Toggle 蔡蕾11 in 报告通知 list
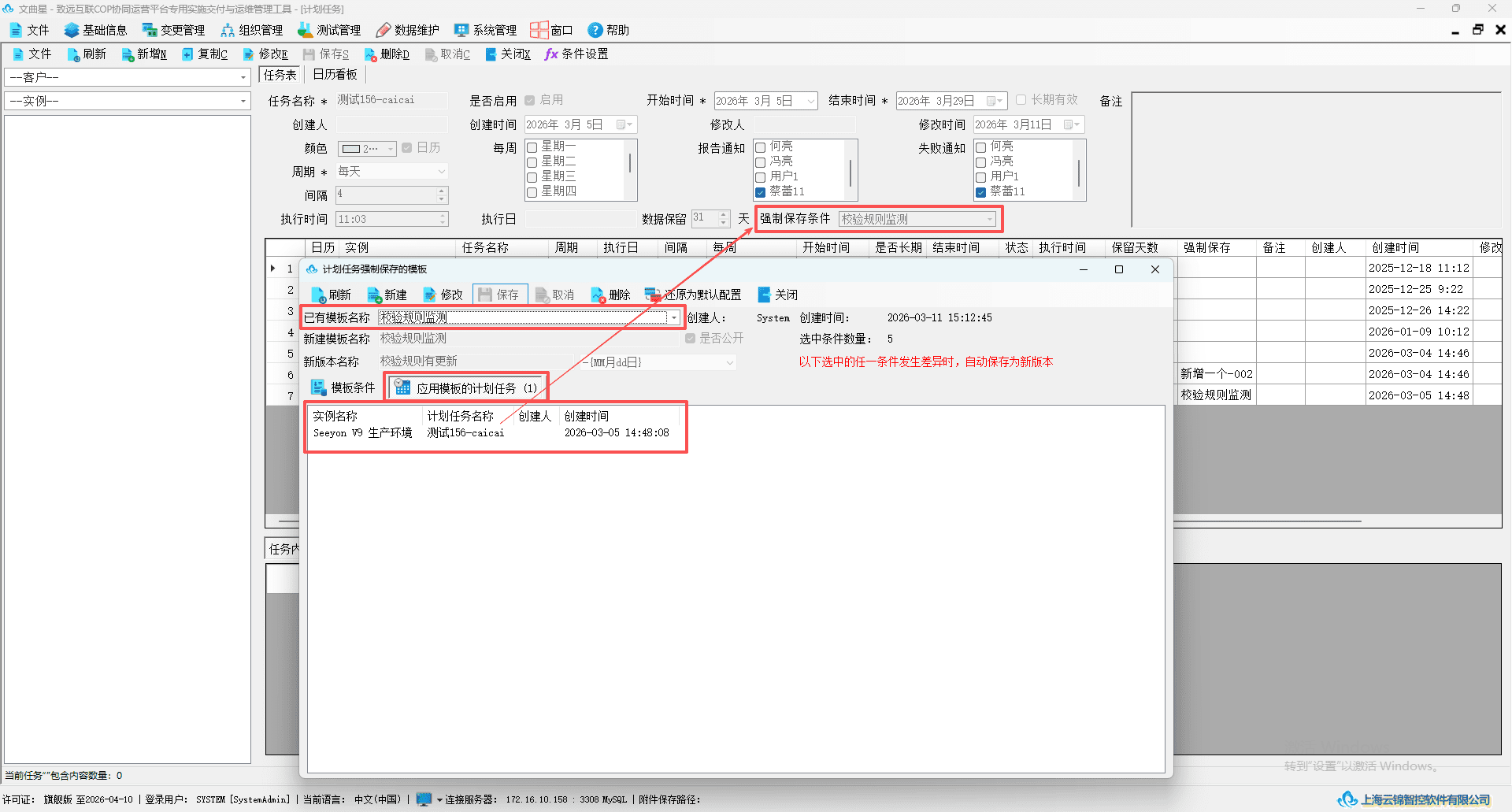The image size is (1512, 812). tap(760, 192)
